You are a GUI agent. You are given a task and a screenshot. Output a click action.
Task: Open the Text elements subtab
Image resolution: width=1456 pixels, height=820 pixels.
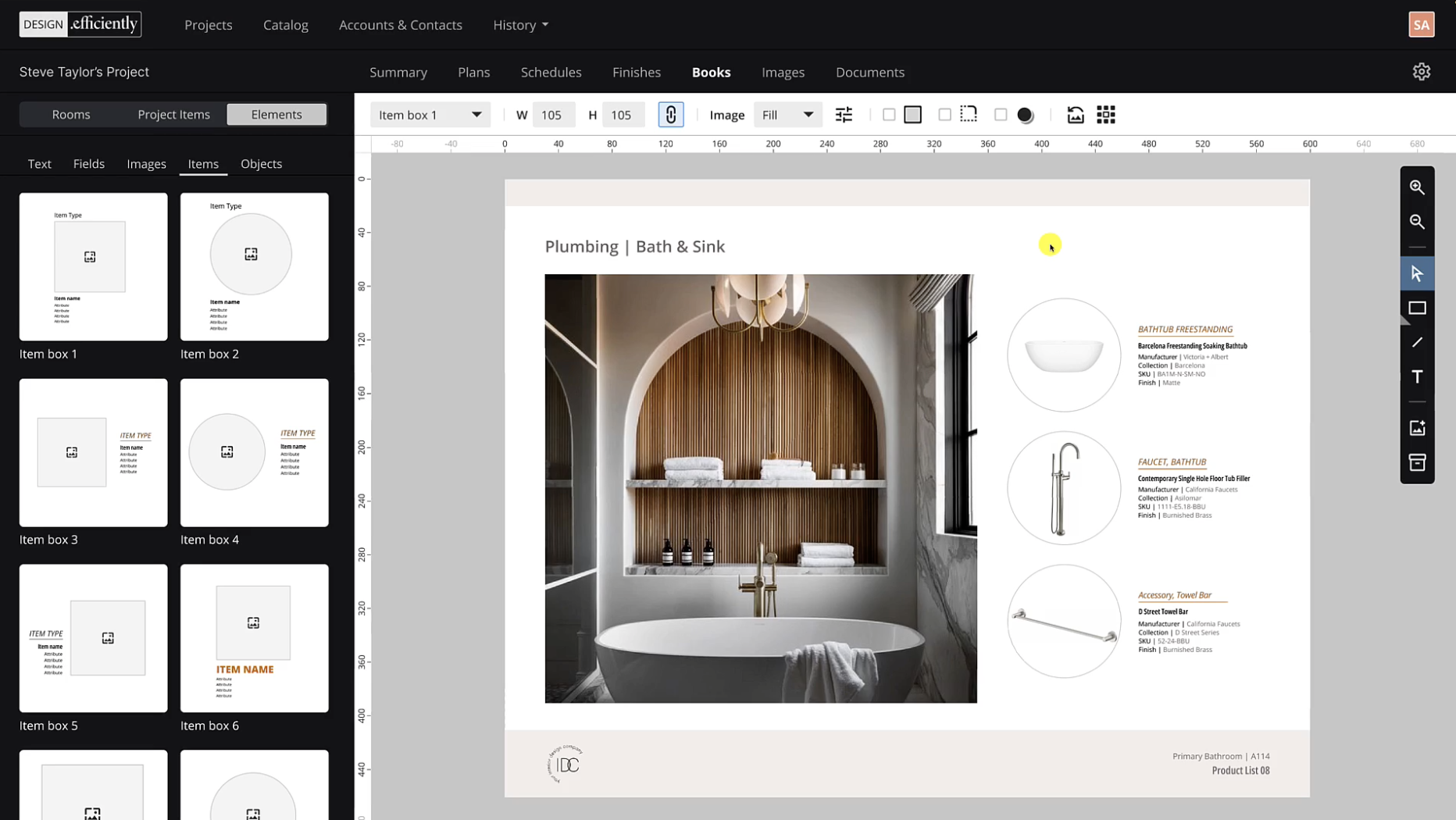pos(40,163)
